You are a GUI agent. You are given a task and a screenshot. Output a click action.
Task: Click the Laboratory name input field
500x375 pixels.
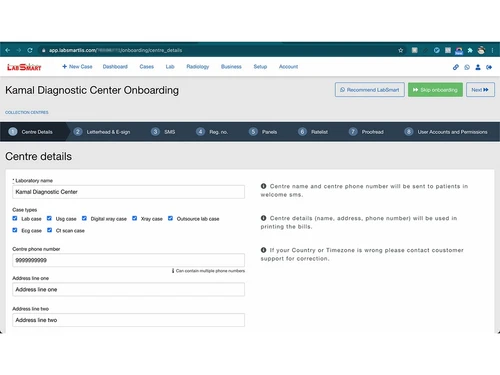(x=128, y=192)
